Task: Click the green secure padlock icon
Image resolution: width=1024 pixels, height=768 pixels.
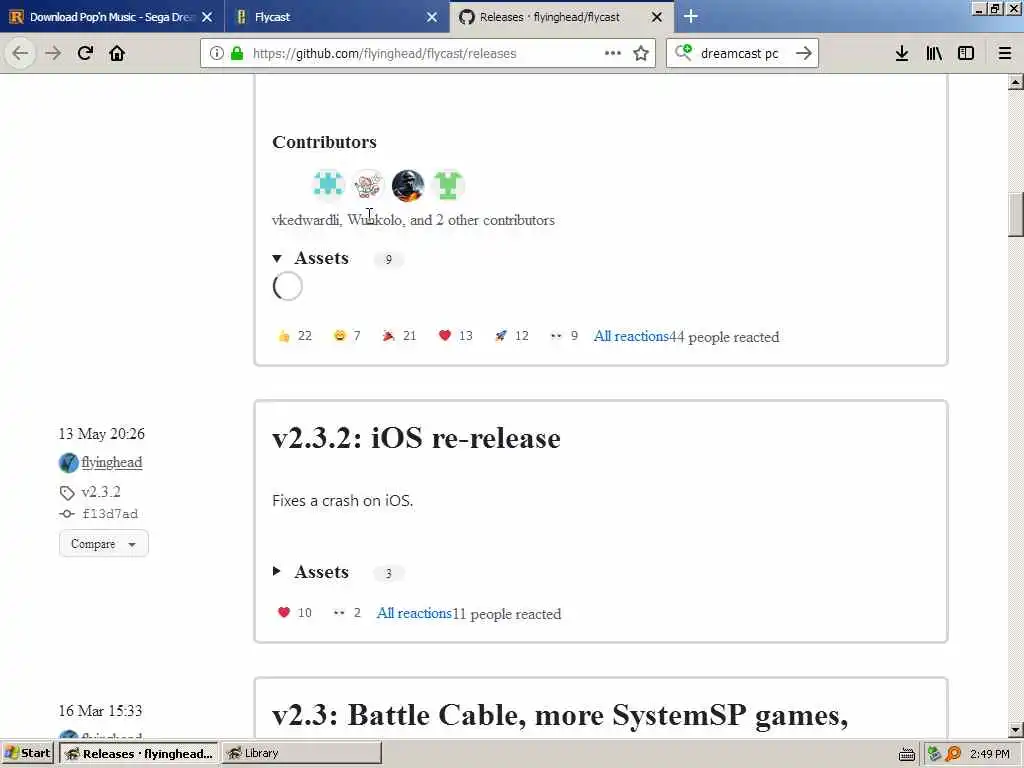Action: 237,53
